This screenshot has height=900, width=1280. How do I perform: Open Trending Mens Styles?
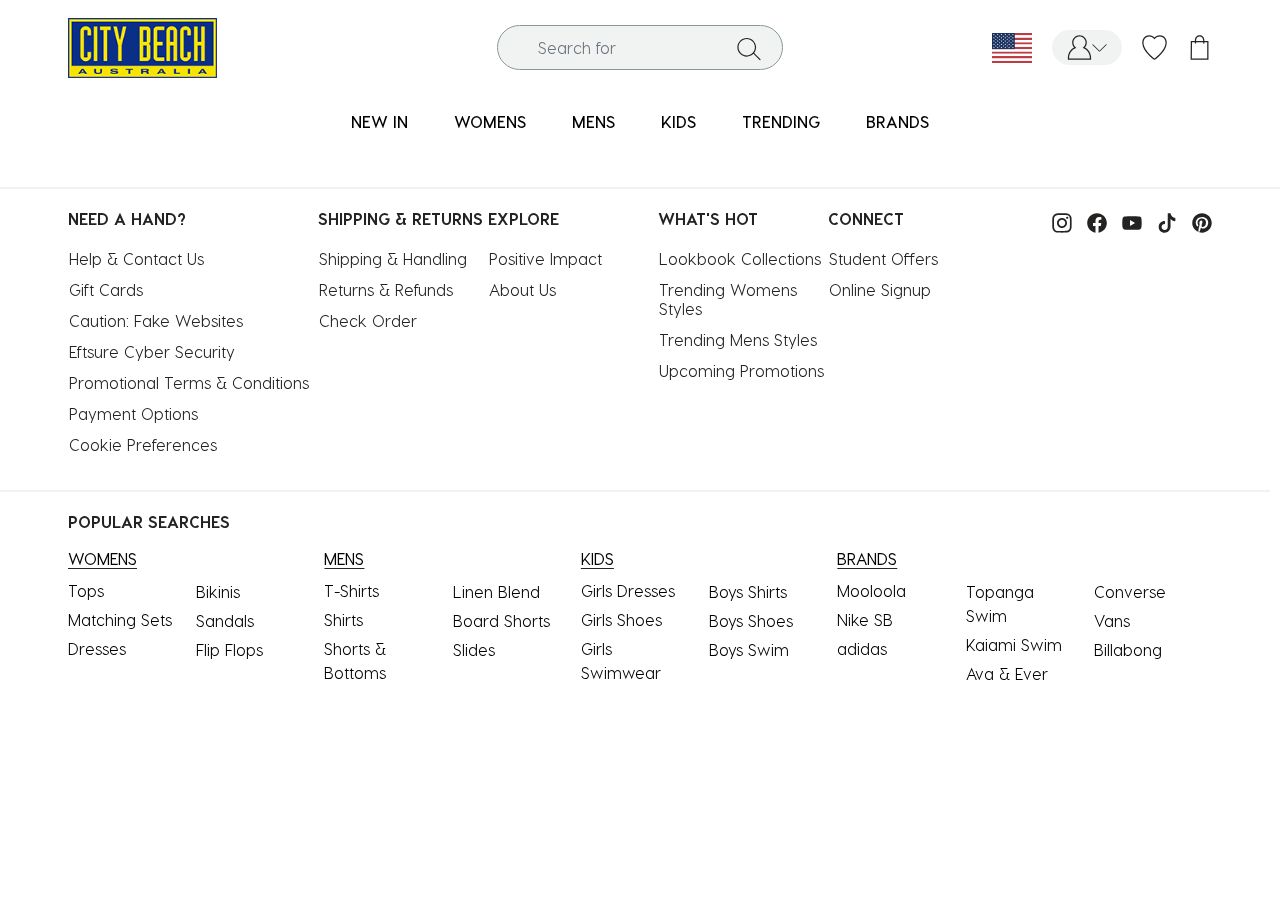pos(738,340)
